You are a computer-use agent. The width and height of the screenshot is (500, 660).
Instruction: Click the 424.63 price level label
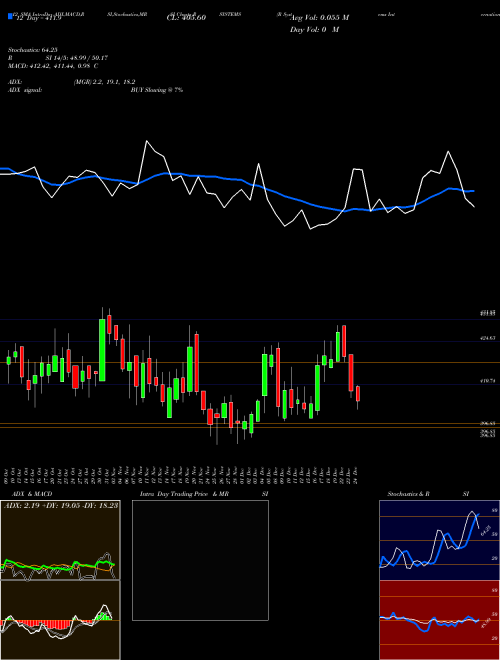click(x=488, y=338)
